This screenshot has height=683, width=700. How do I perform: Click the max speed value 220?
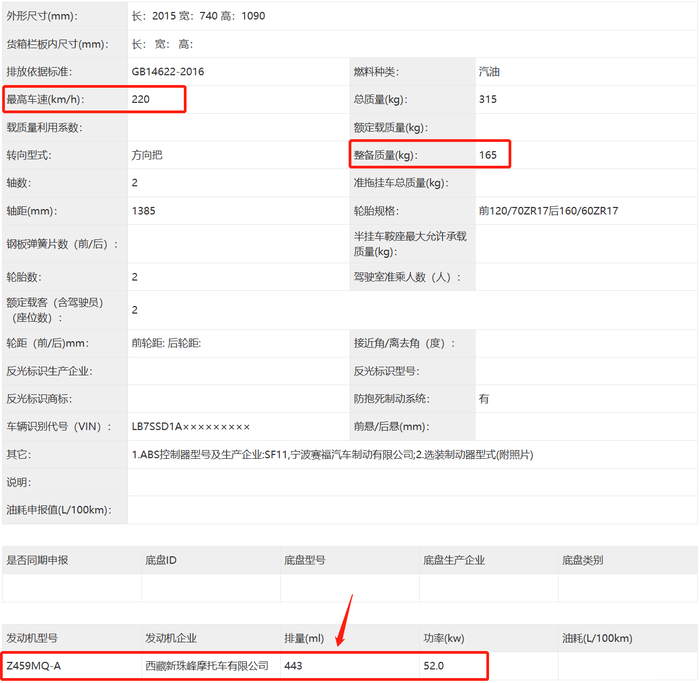[141, 99]
